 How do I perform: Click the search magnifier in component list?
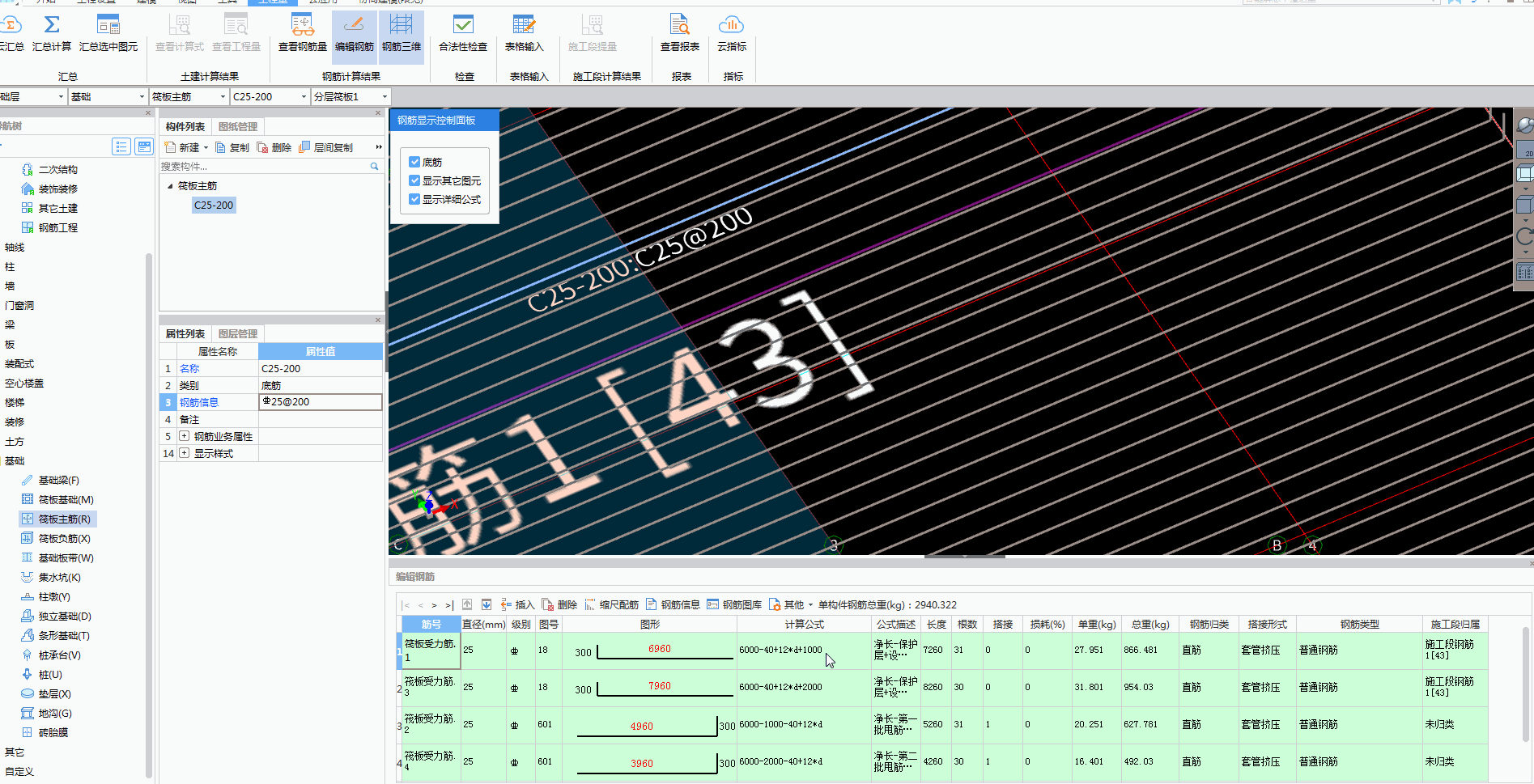374,167
